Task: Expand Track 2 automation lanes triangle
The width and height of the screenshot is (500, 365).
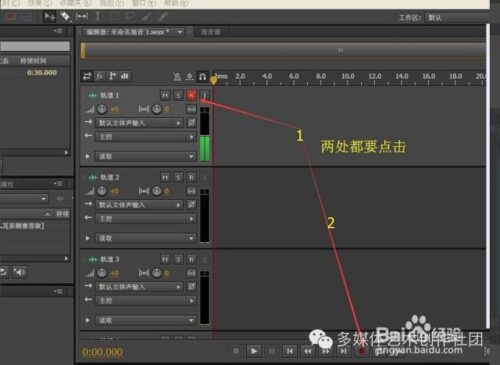Action: coord(88,238)
